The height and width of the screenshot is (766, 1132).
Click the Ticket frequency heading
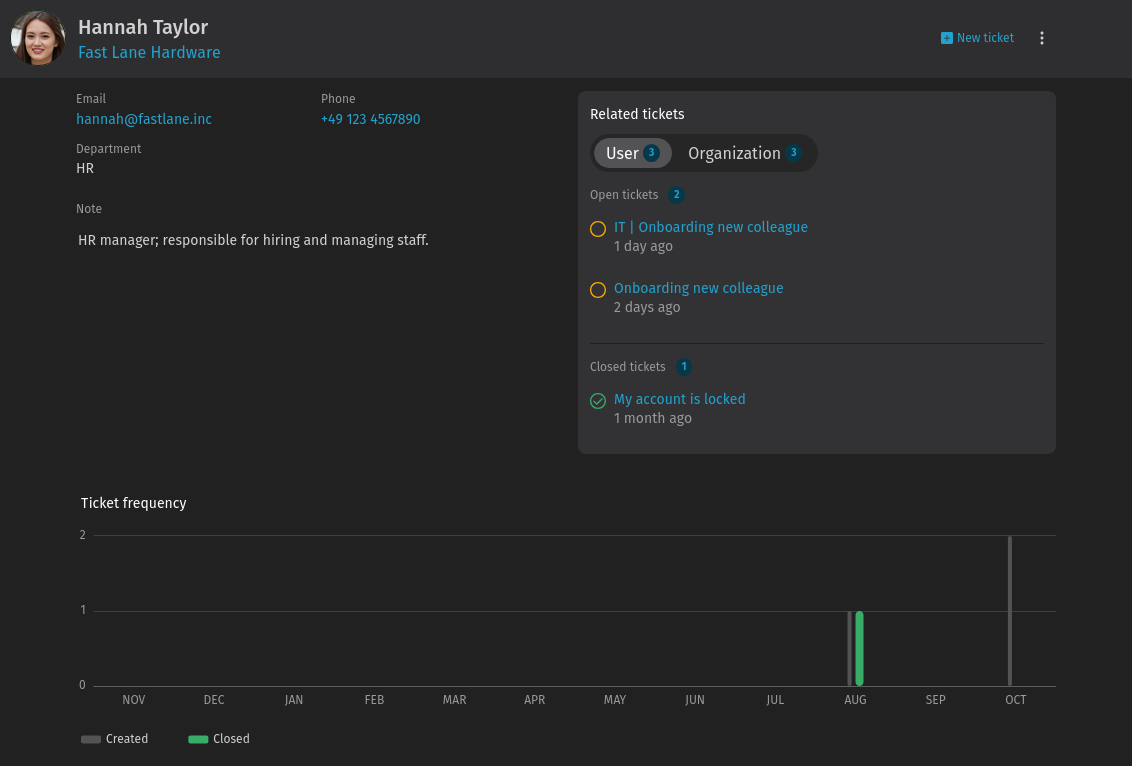[134, 503]
